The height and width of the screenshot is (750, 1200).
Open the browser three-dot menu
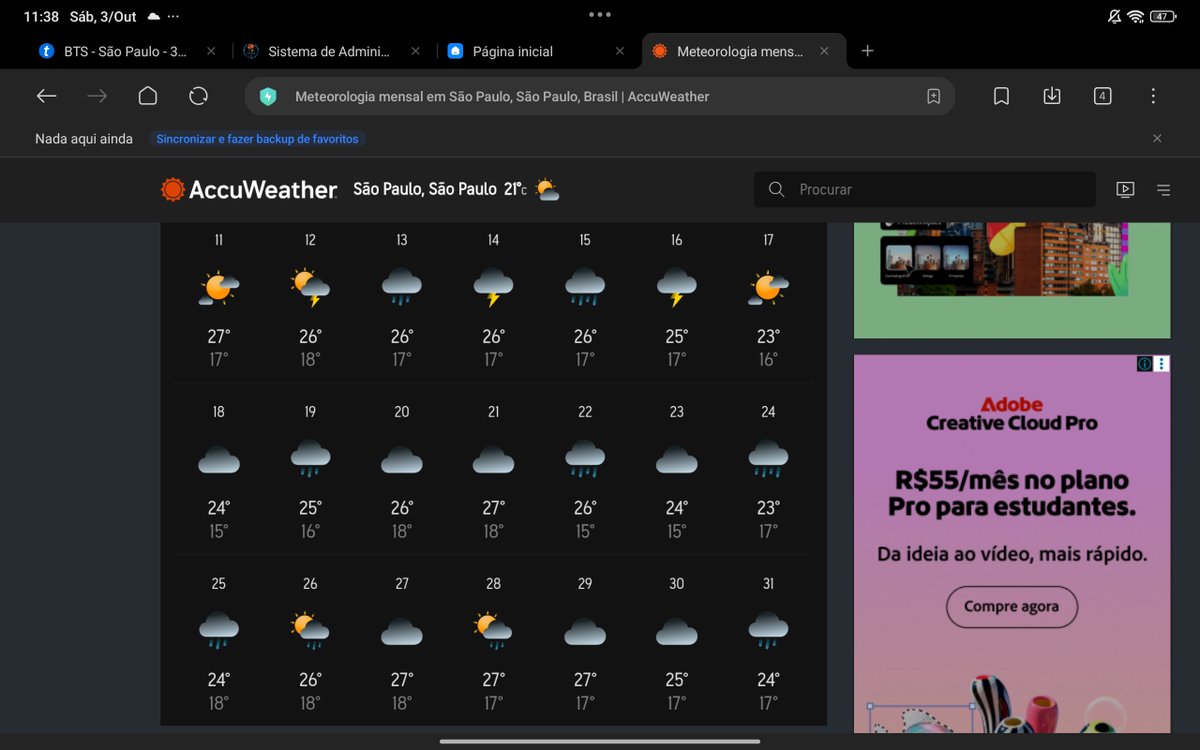[1153, 96]
